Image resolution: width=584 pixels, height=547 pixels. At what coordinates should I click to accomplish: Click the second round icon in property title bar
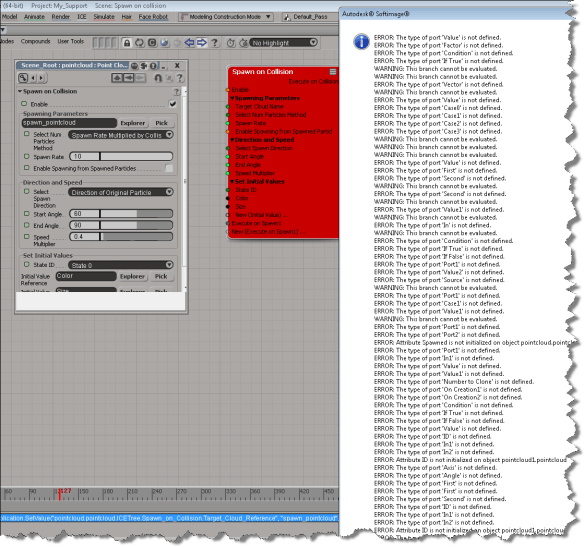pyautogui.click(x=144, y=66)
